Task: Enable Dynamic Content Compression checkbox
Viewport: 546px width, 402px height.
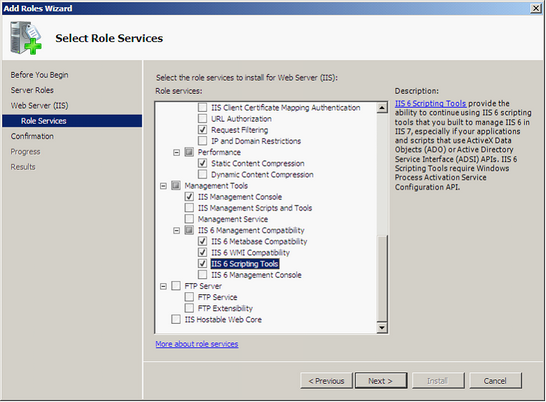Action: click(x=202, y=174)
